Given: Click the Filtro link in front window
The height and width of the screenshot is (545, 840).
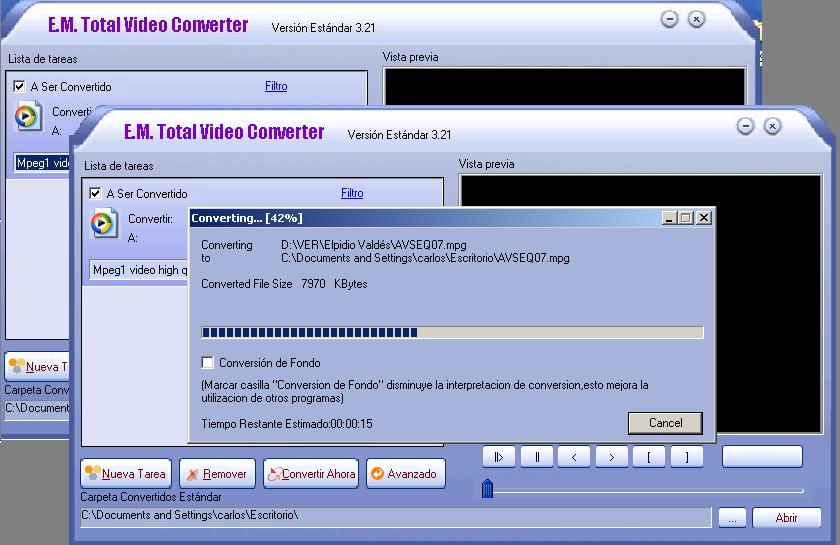Looking at the screenshot, I should pos(352,193).
